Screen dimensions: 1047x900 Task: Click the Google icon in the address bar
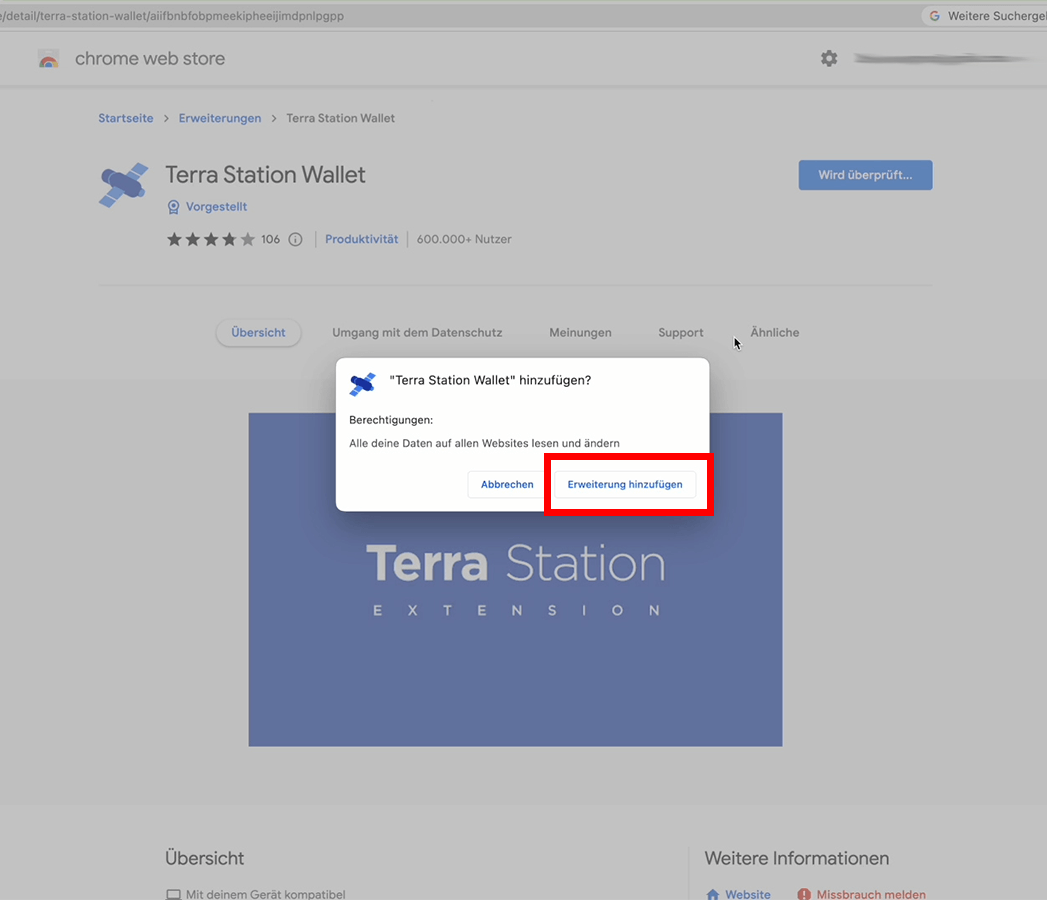(935, 16)
